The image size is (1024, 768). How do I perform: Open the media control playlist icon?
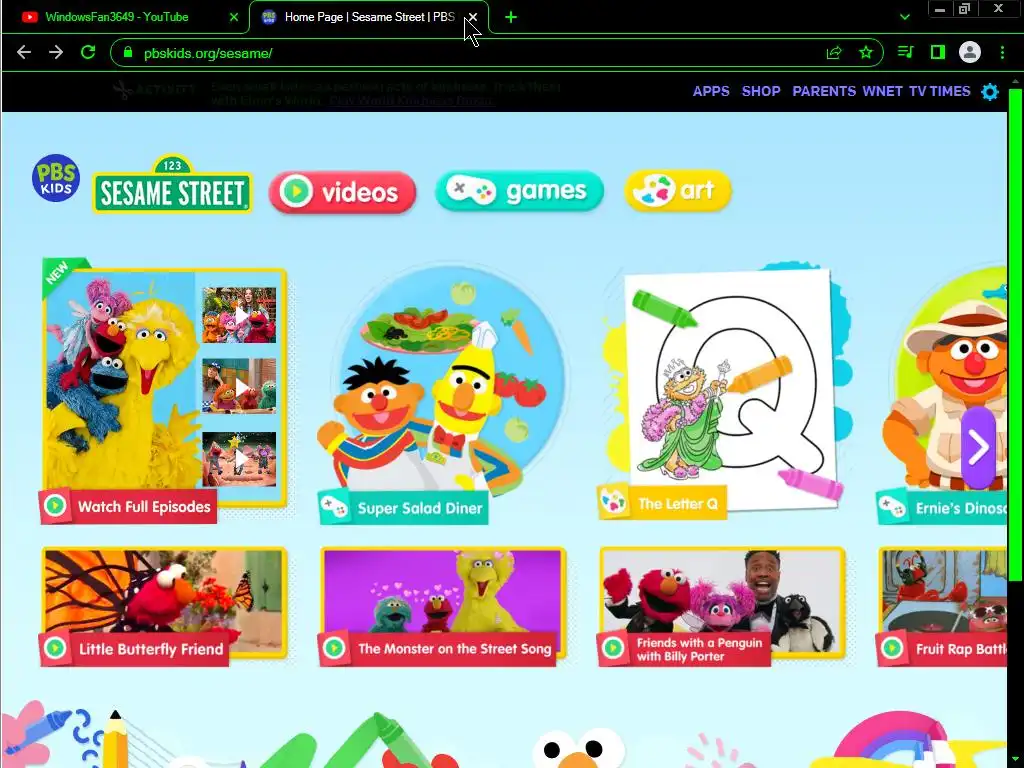click(x=905, y=52)
